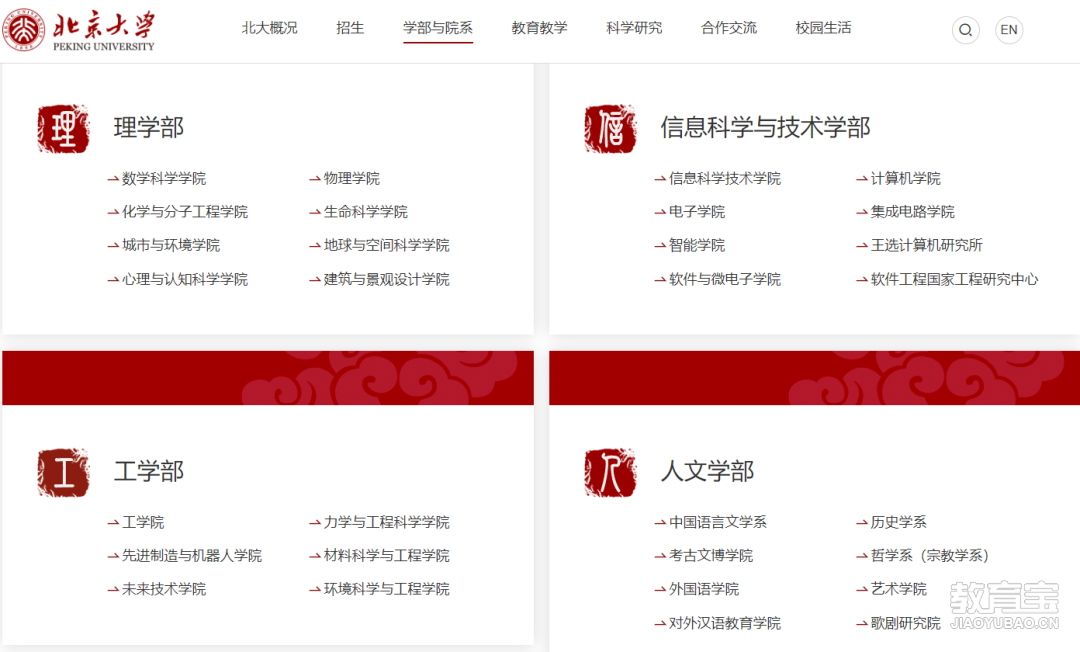Switch language with the EN button

pyautogui.click(x=1008, y=30)
